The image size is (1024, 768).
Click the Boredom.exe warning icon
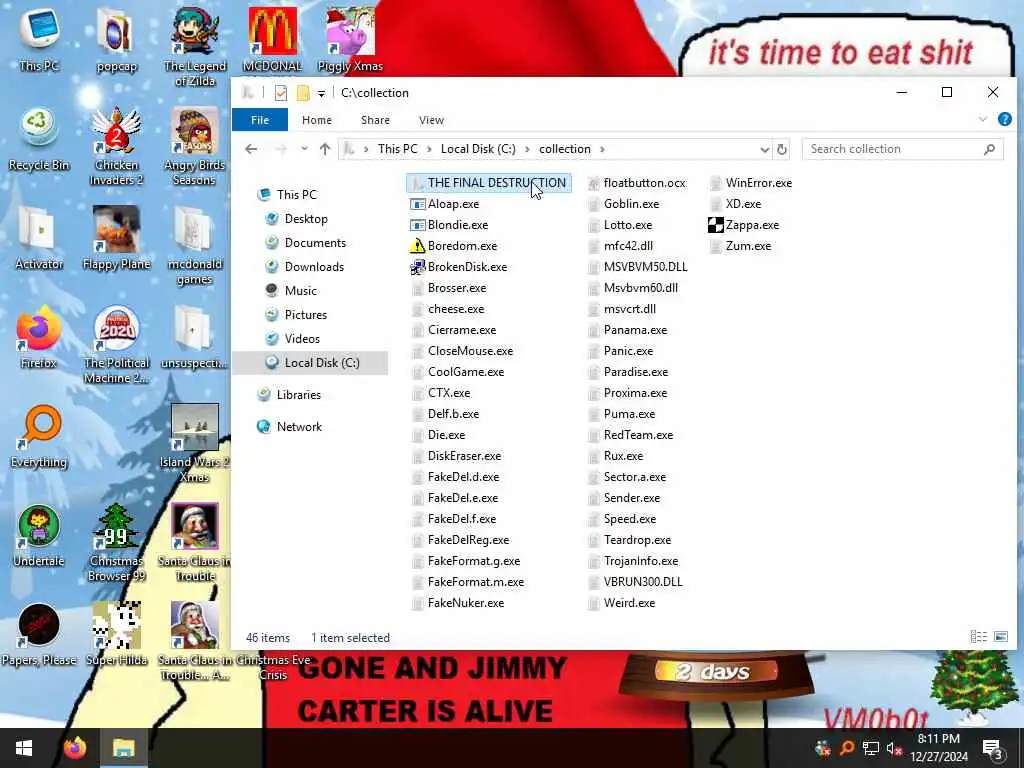[417, 246]
